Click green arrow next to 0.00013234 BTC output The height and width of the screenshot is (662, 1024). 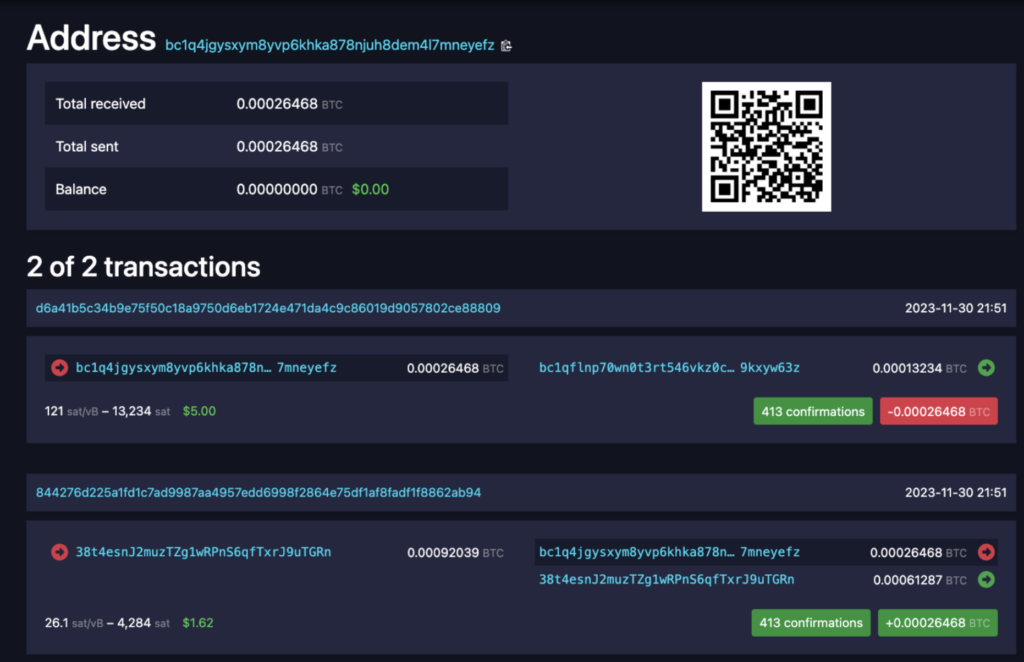pos(987,368)
